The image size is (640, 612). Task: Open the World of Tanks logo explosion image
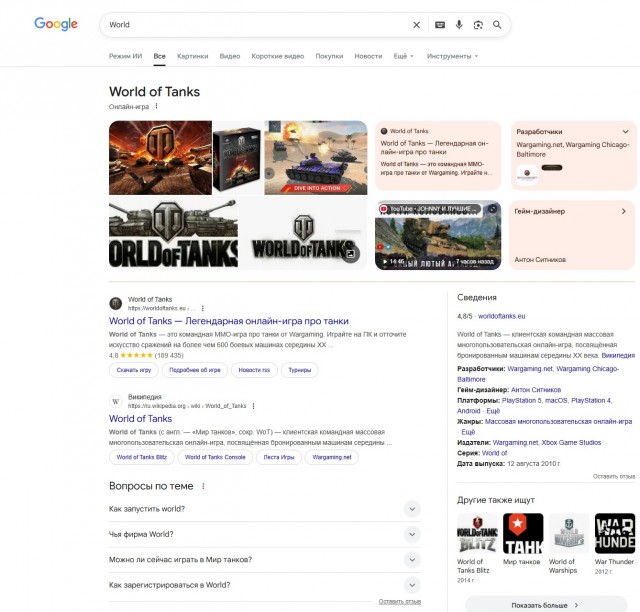(160, 158)
